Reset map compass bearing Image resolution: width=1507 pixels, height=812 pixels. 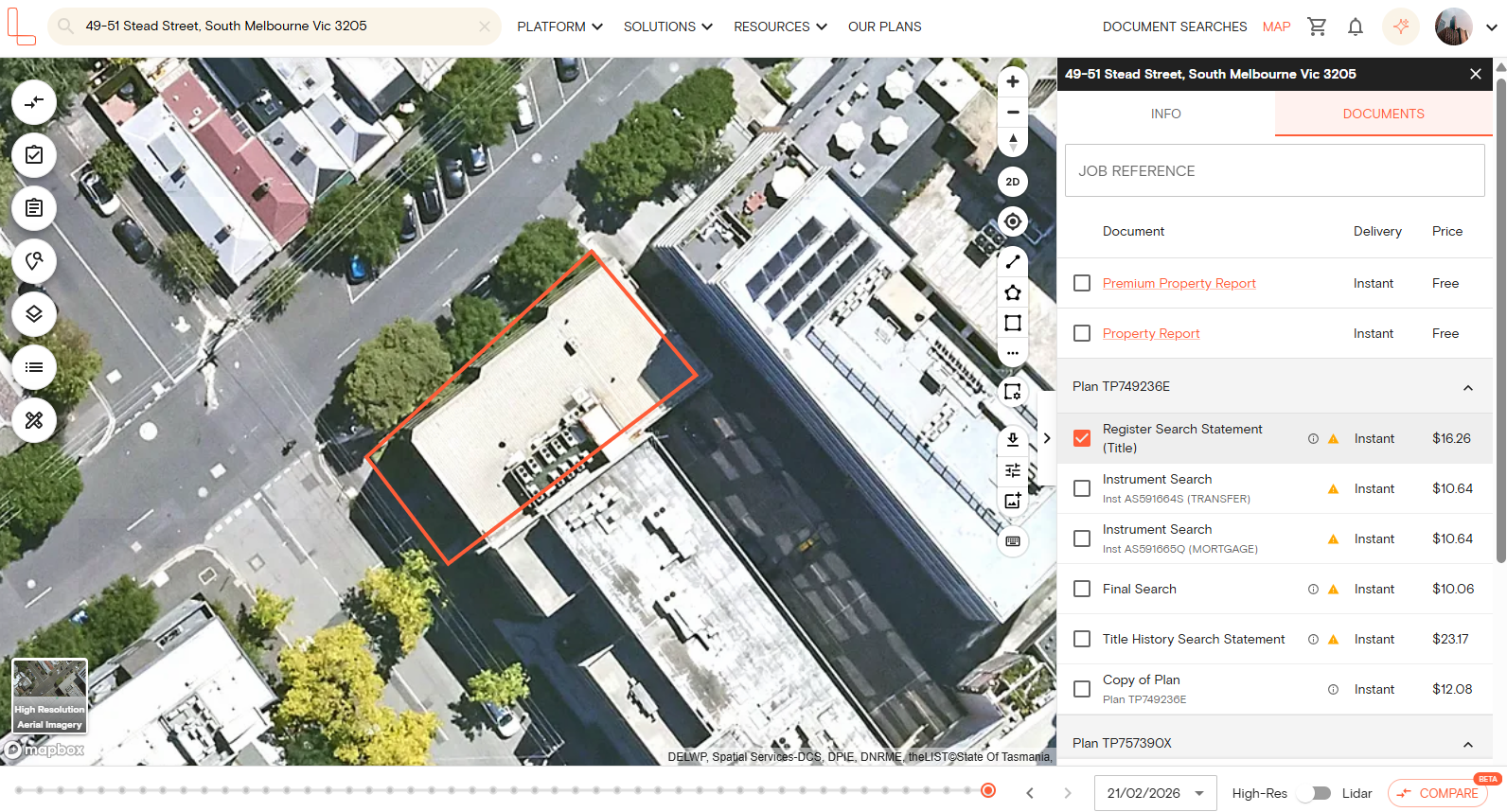pos(1013,142)
